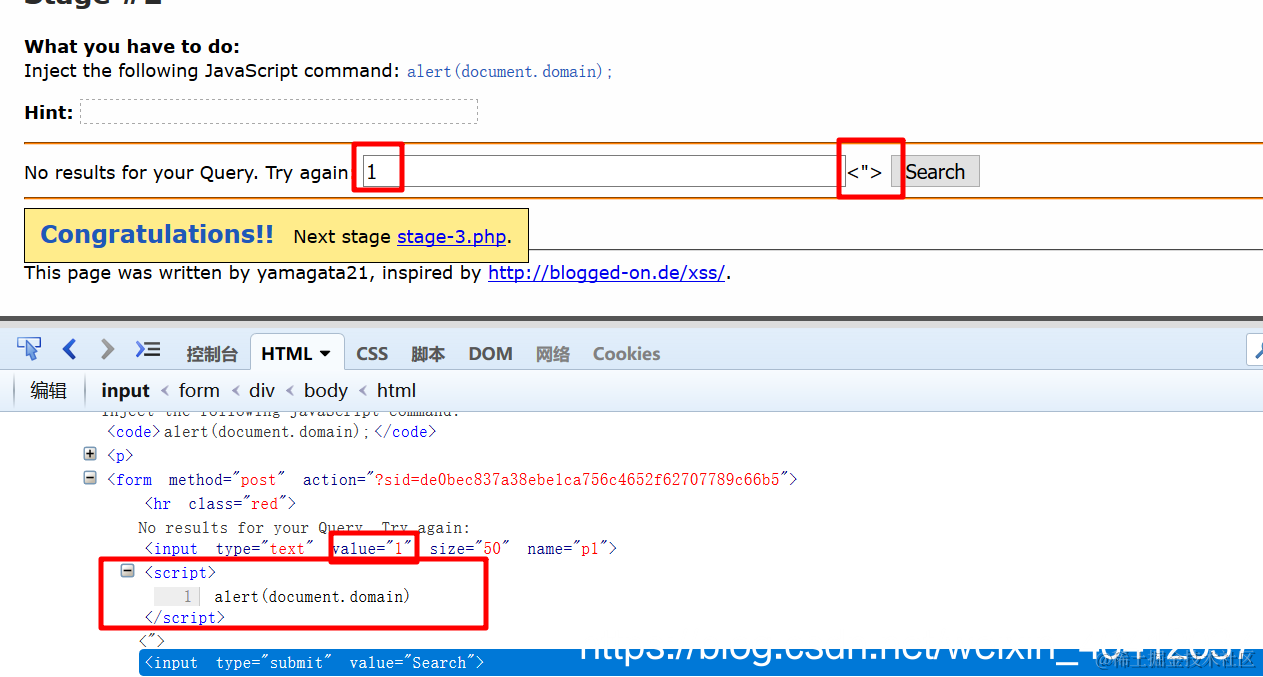Click the forward navigation arrow in Firebug
Image resolution: width=1263 pixels, height=677 pixels.
[x=106, y=349]
